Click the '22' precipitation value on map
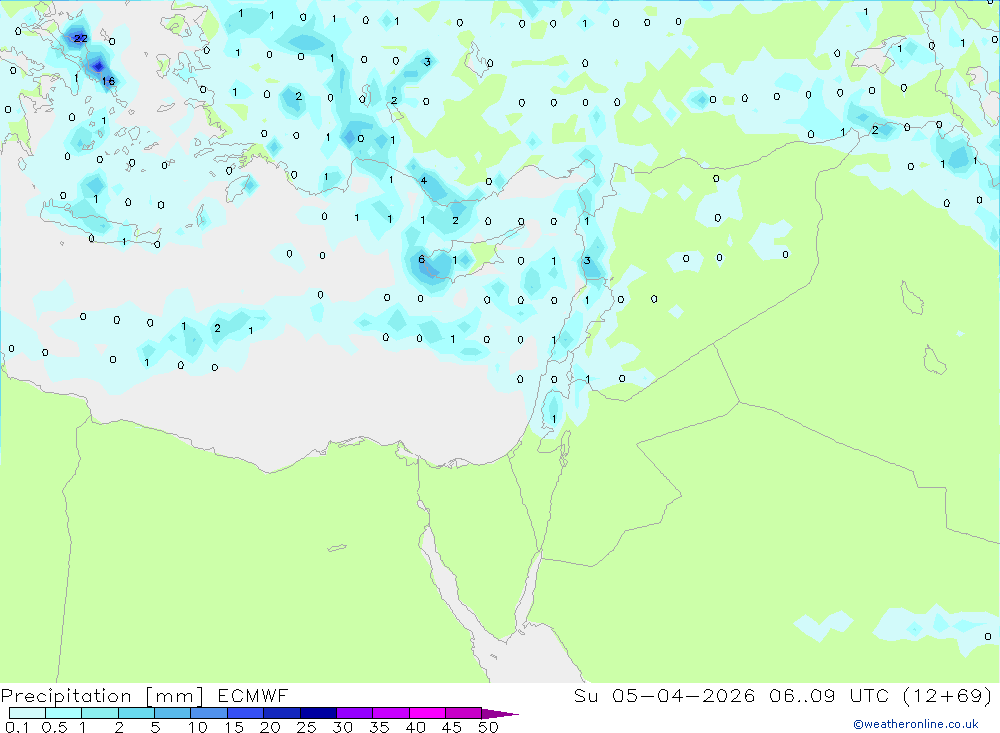This screenshot has width=1000, height=733. (80, 38)
